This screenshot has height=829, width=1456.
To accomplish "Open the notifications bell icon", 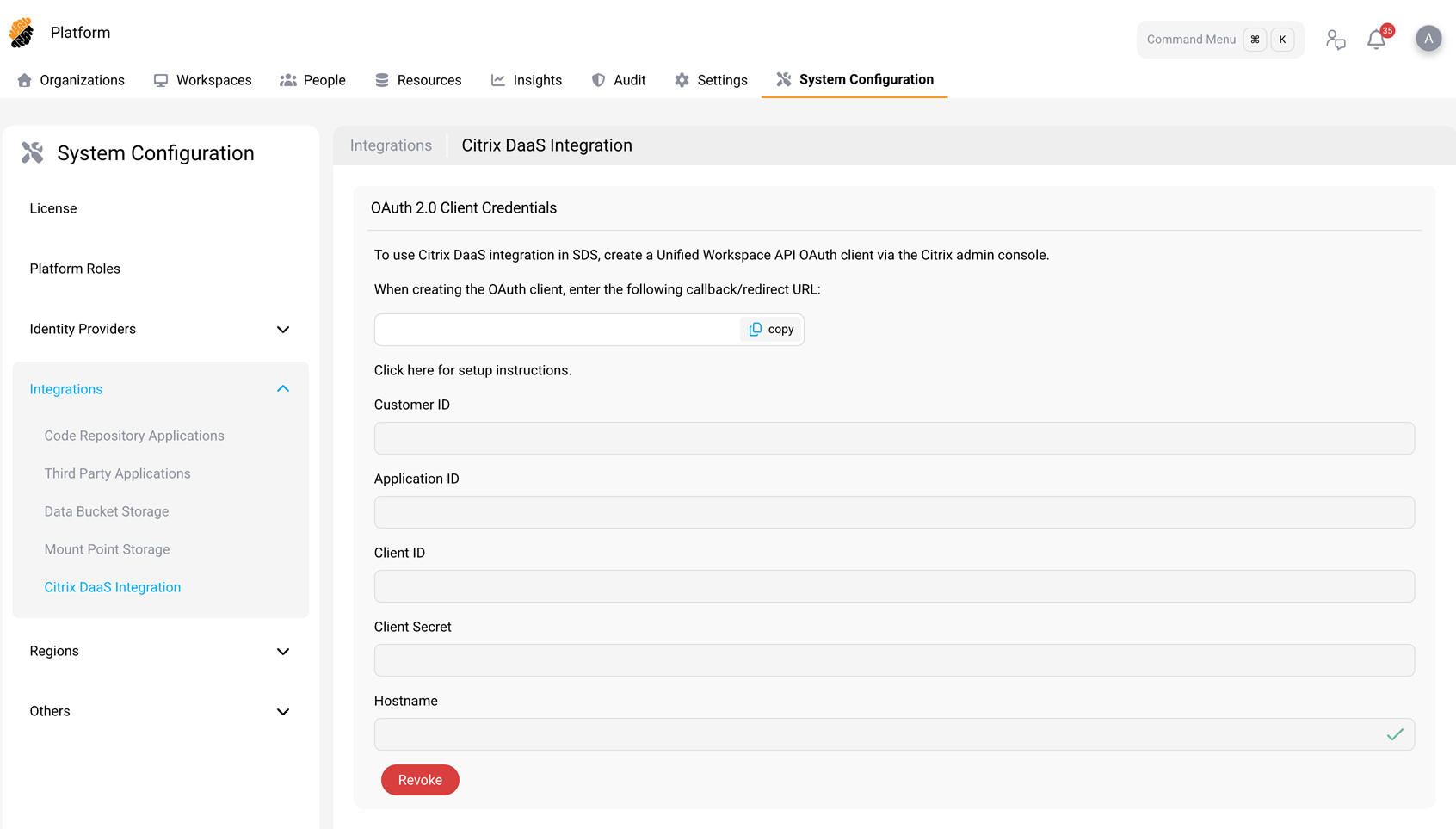I will coord(1376,40).
